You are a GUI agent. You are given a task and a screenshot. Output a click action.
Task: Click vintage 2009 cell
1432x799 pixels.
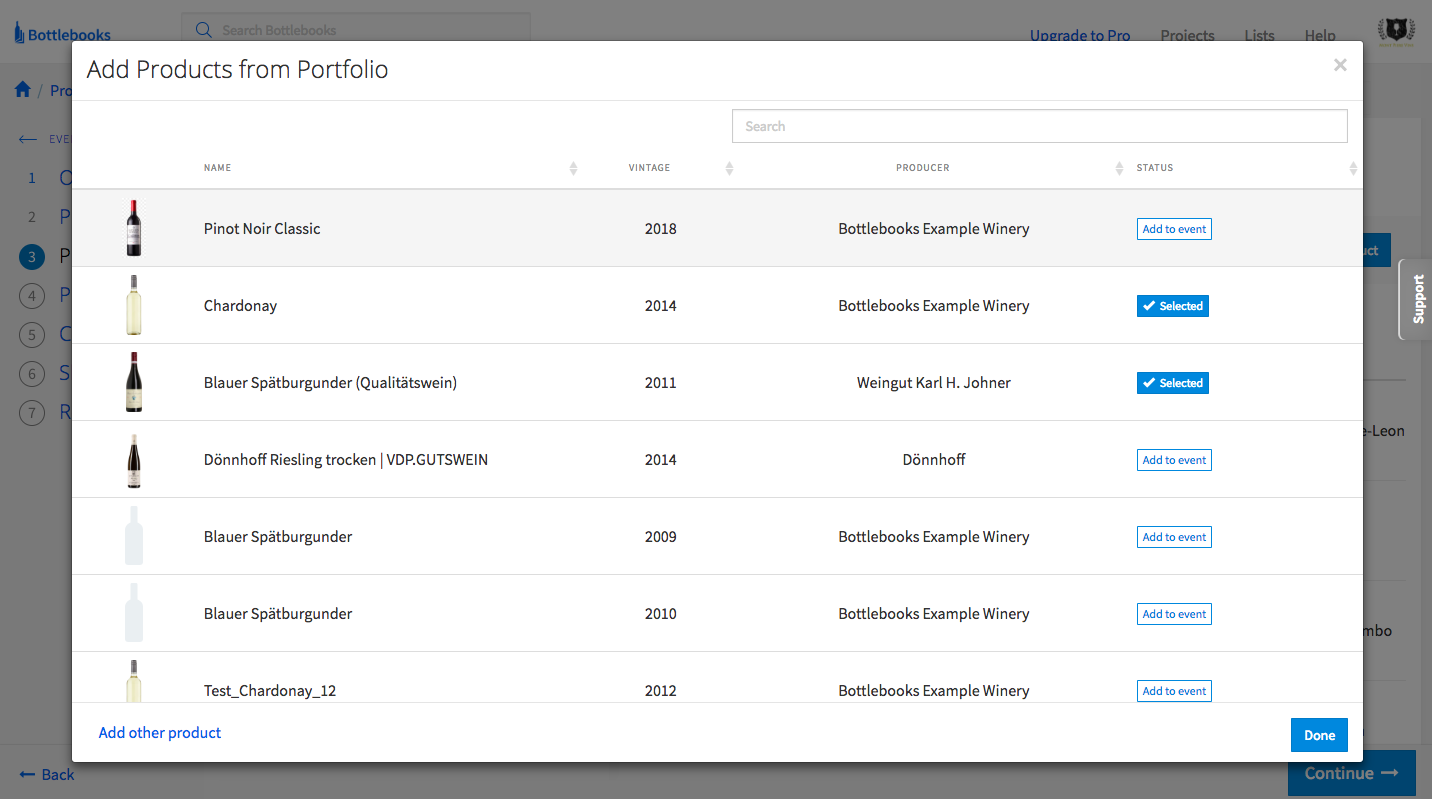pos(661,537)
